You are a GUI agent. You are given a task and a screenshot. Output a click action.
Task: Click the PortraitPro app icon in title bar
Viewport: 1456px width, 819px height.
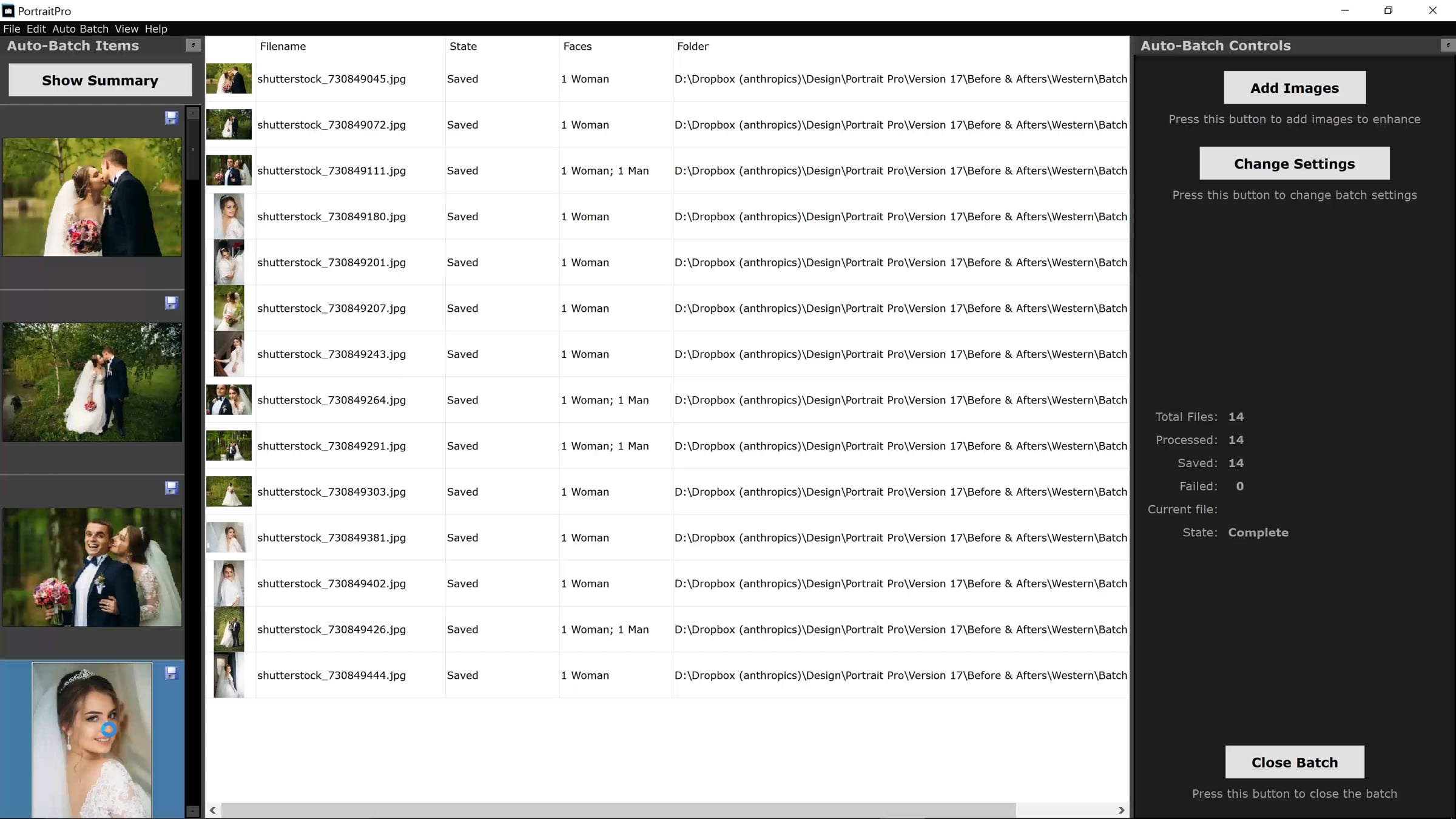(x=8, y=11)
